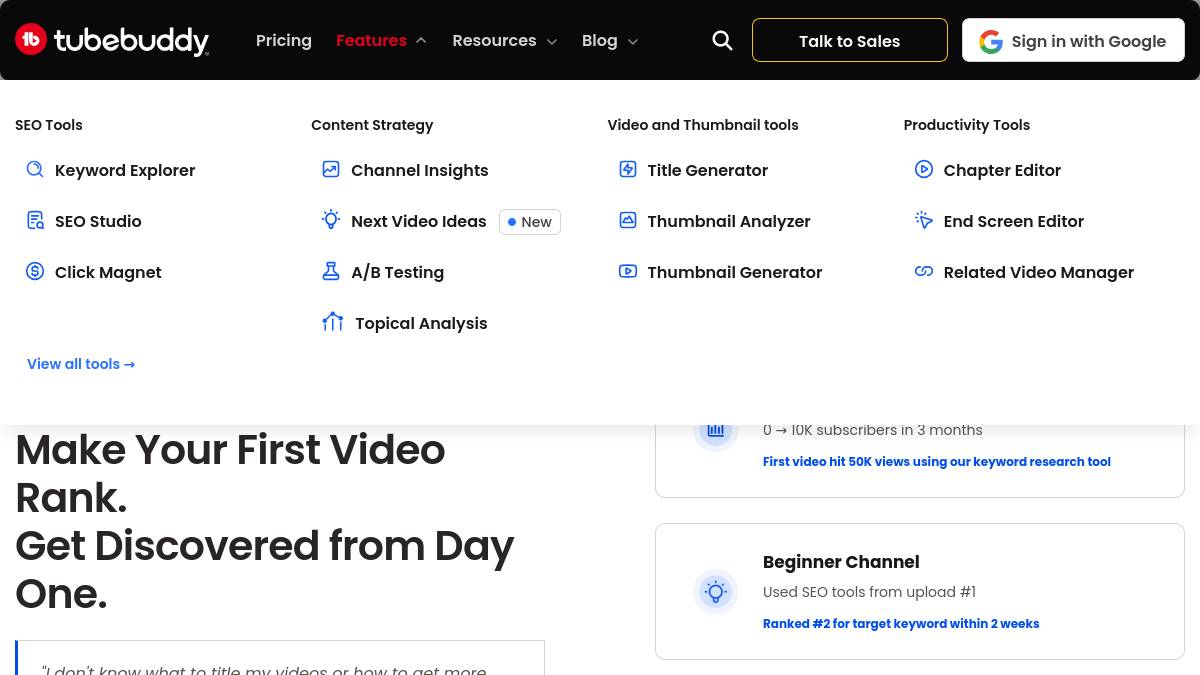Click the Beginner Channel card title

[x=841, y=562]
